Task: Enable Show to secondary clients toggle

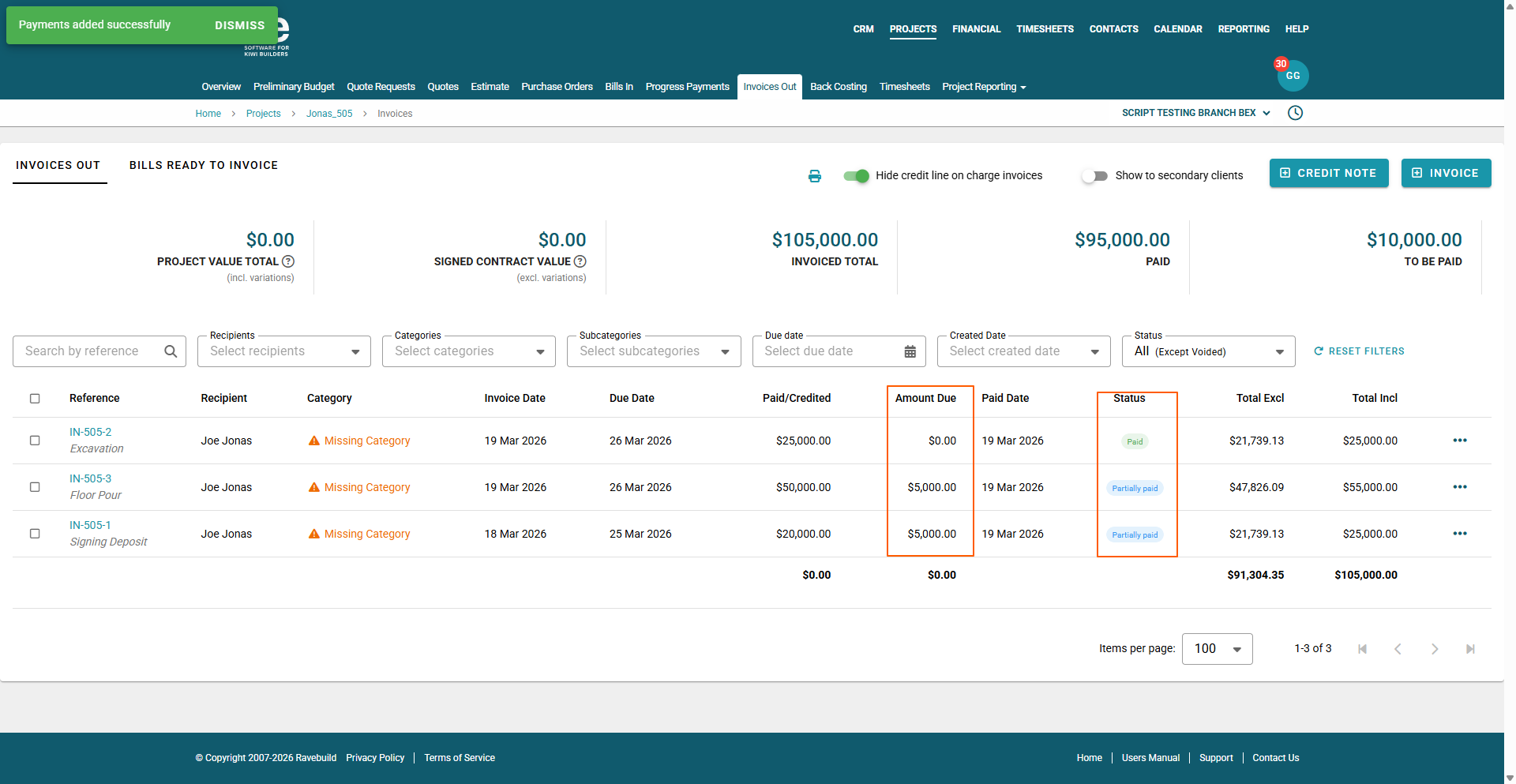Action: (x=1094, y=176)
